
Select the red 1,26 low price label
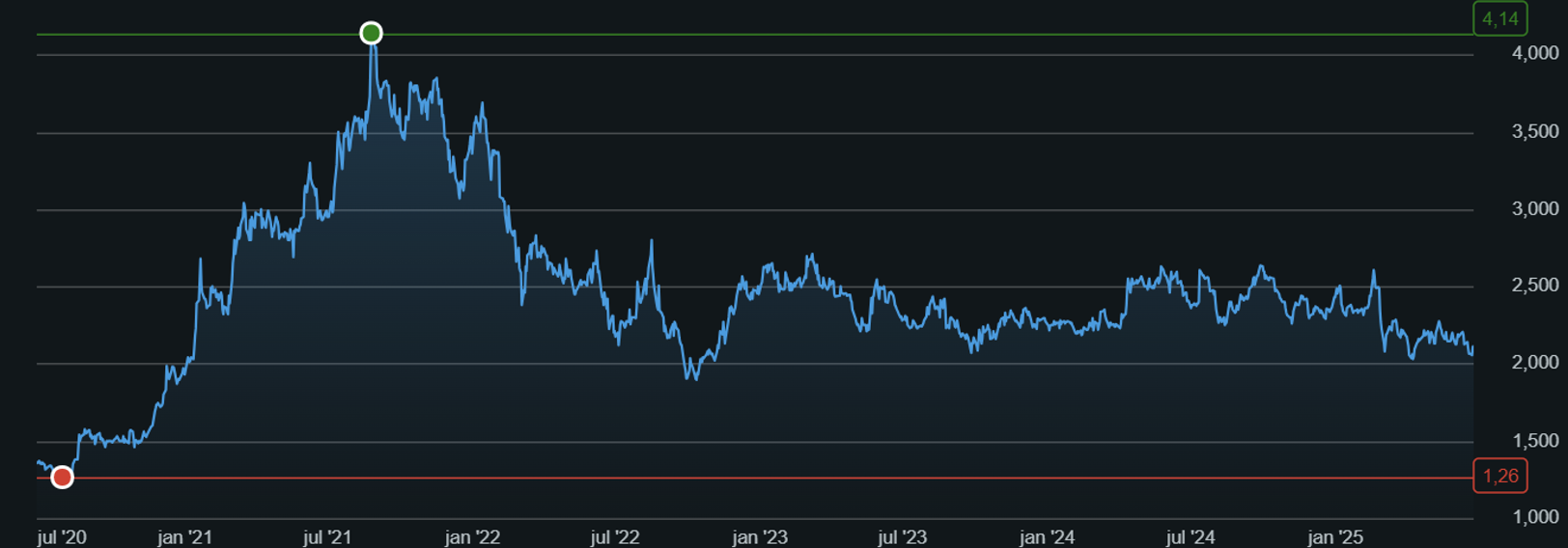[1499, 476]
